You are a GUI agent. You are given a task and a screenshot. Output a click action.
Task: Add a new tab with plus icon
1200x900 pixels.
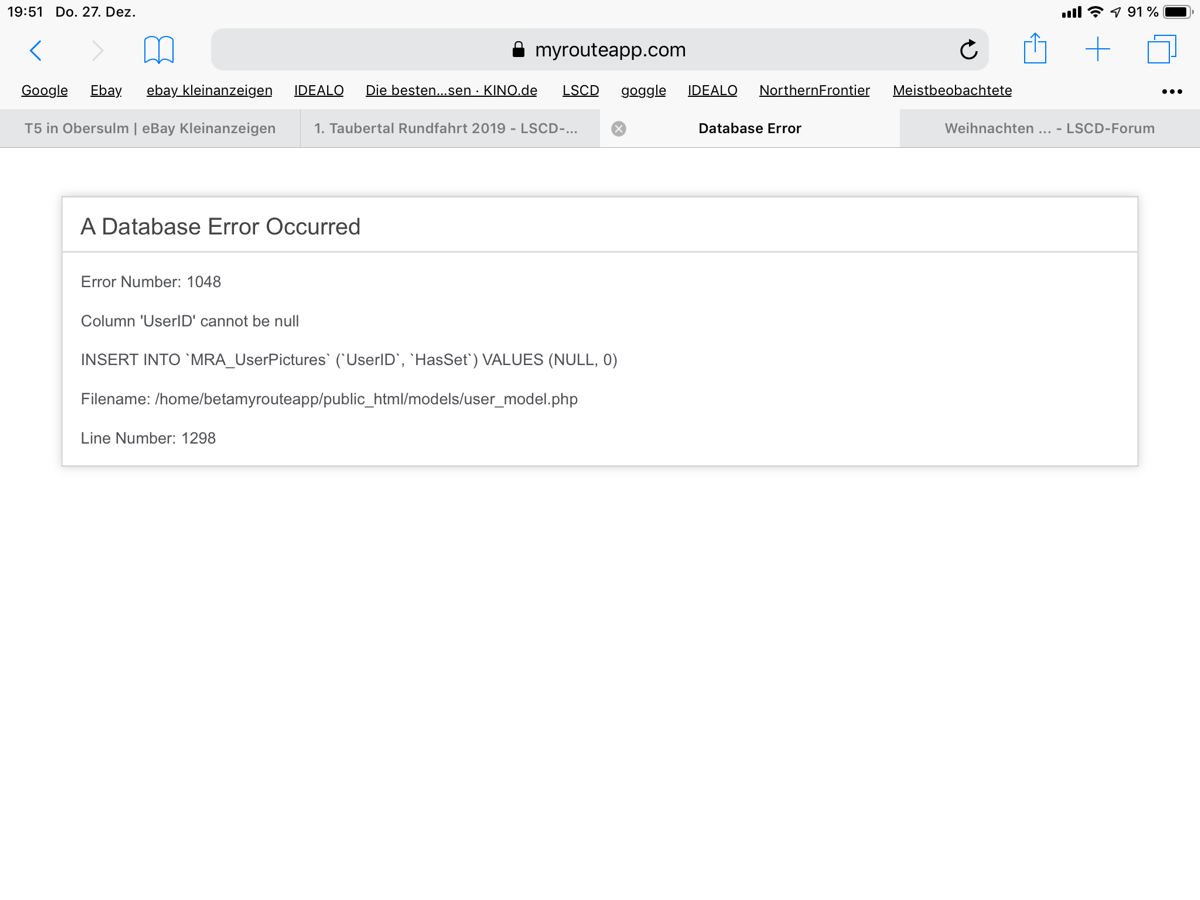click(x=1097, y=50)
